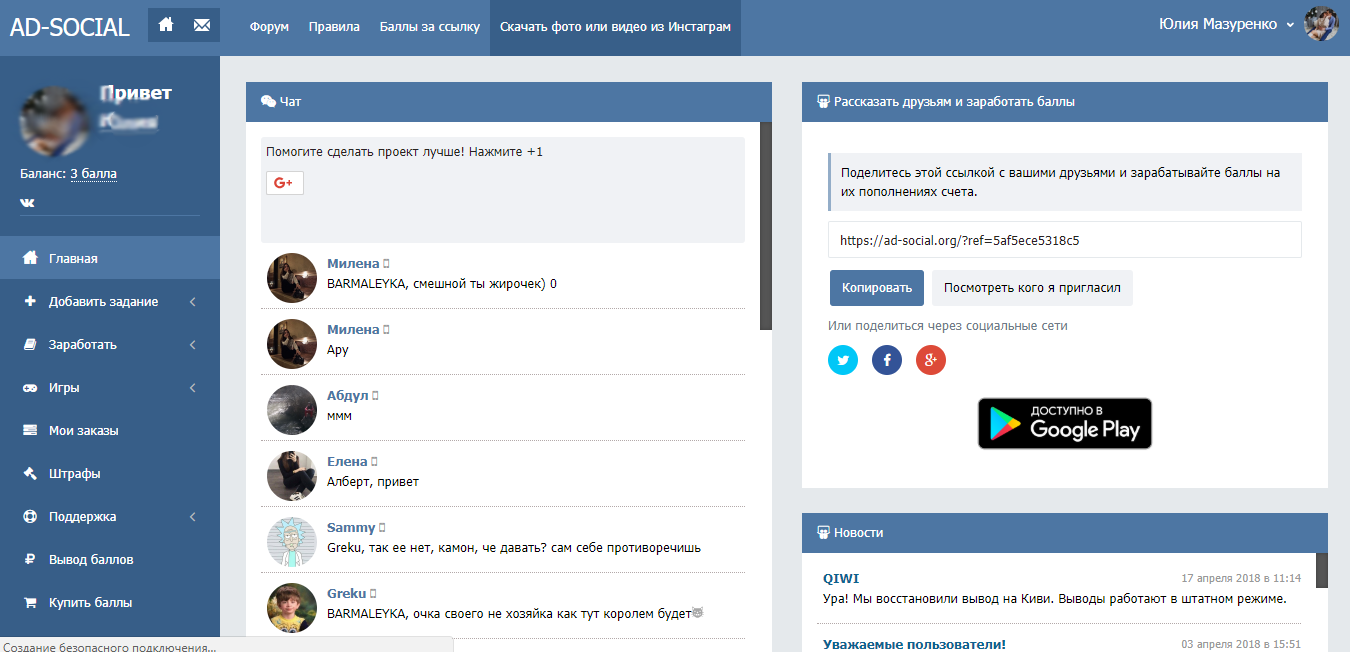Expand the Добавить задание submenu chevron
Image resolution: width=1350 pixels, height=652 pixels.
click(192, 302)
